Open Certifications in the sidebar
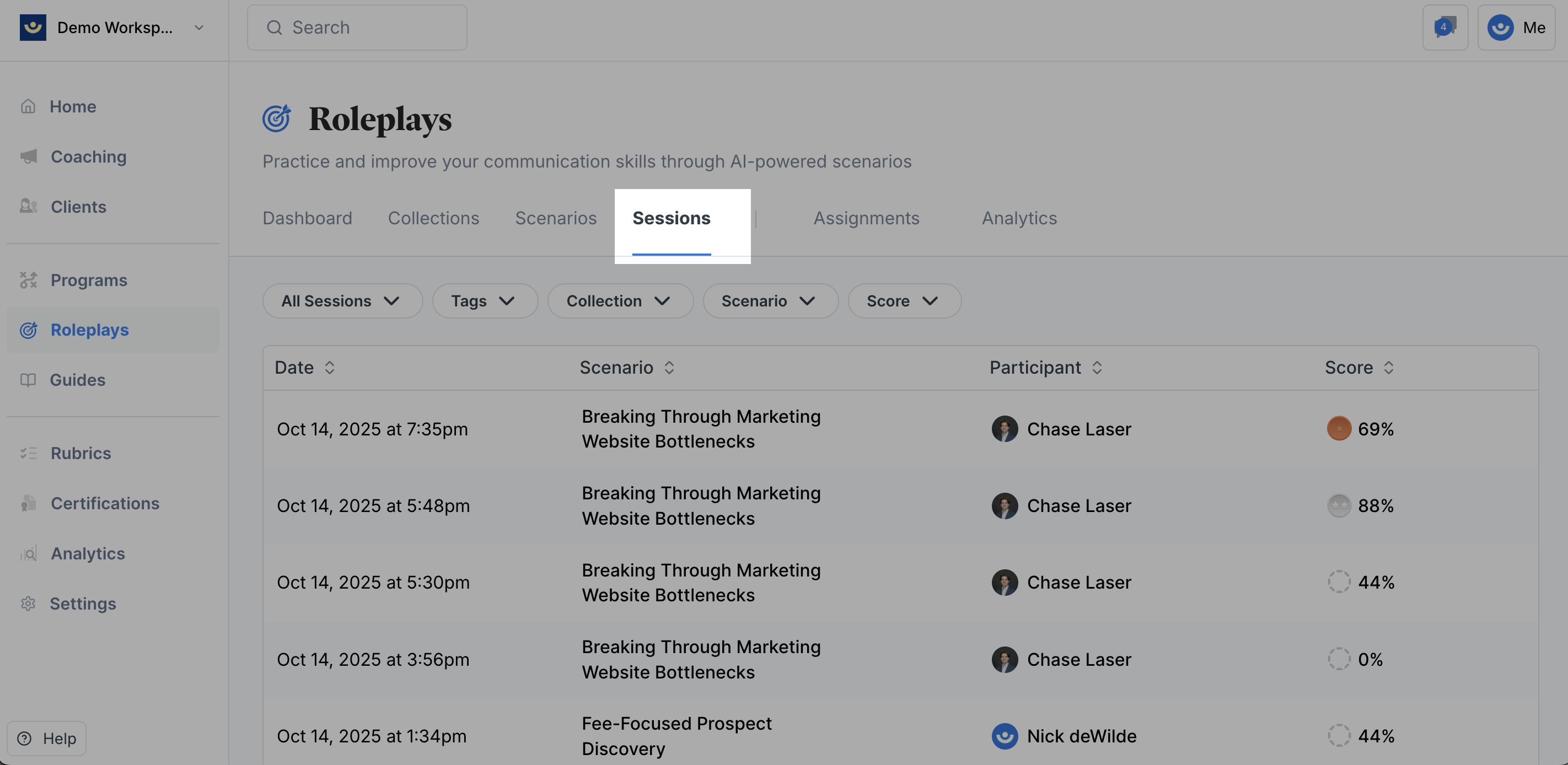The image size is (1568, 765). pos(104,503)
